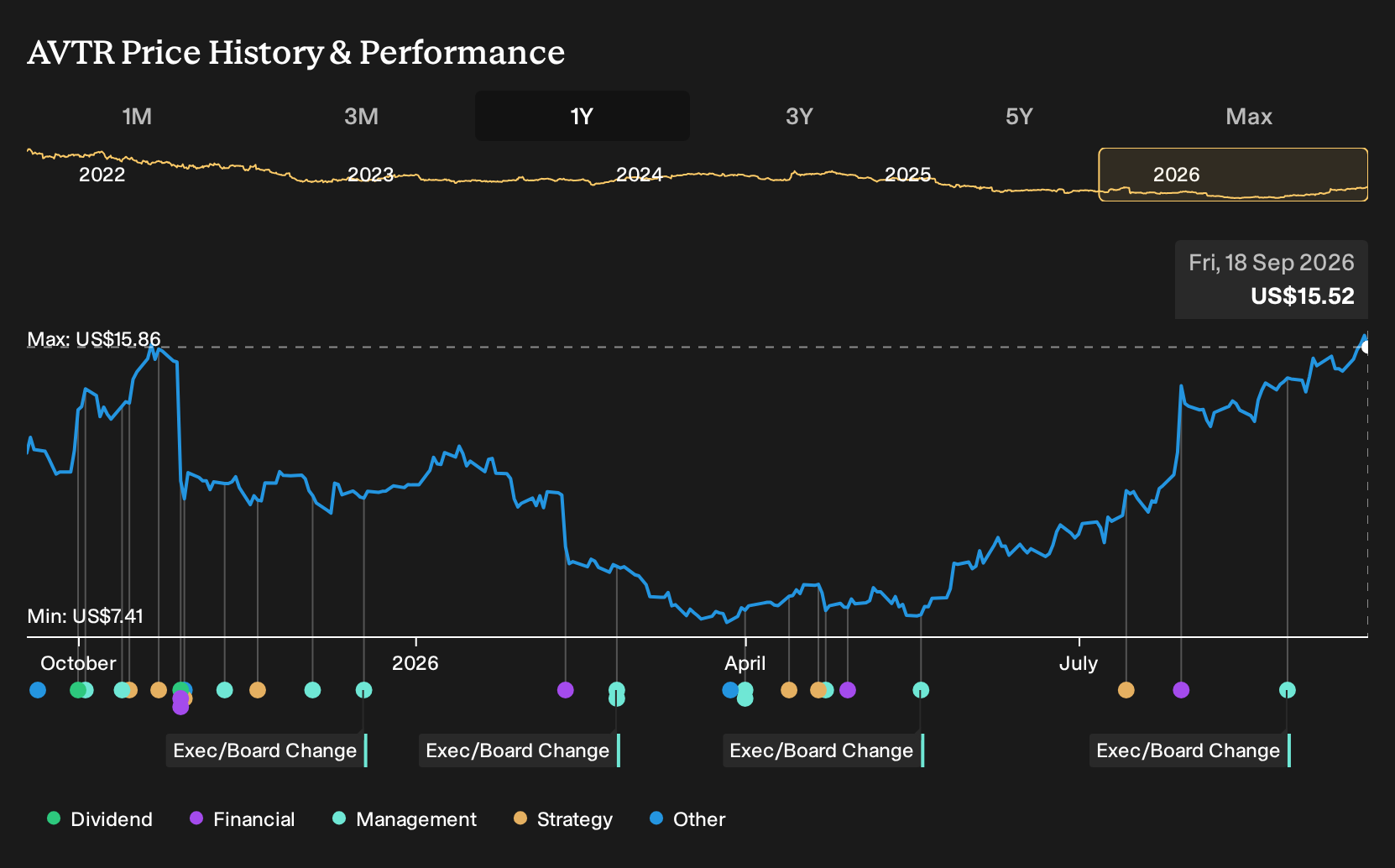Switch to the 1M time range tab
The image size is (1395, 868).
(137, 116)
